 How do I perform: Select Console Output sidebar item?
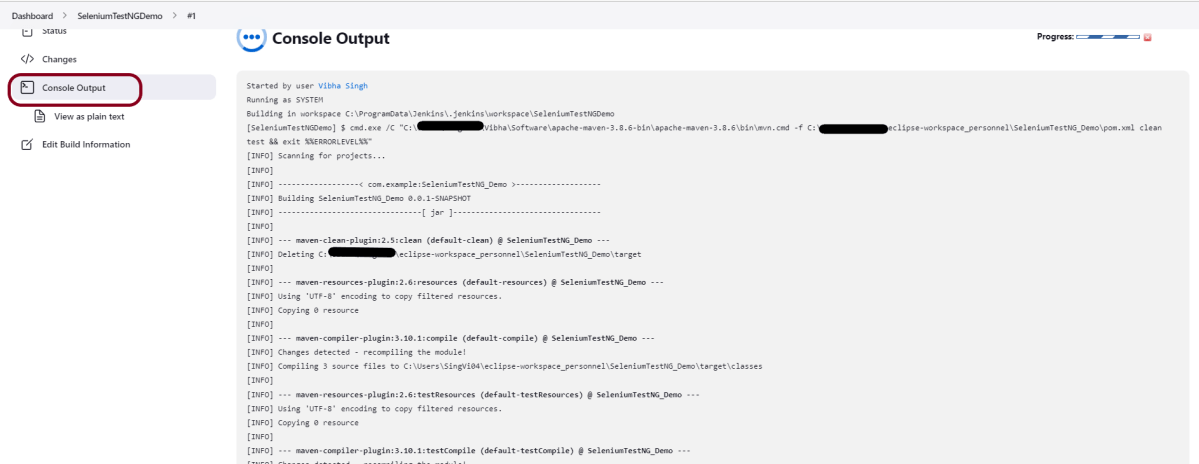pos(74,88)
